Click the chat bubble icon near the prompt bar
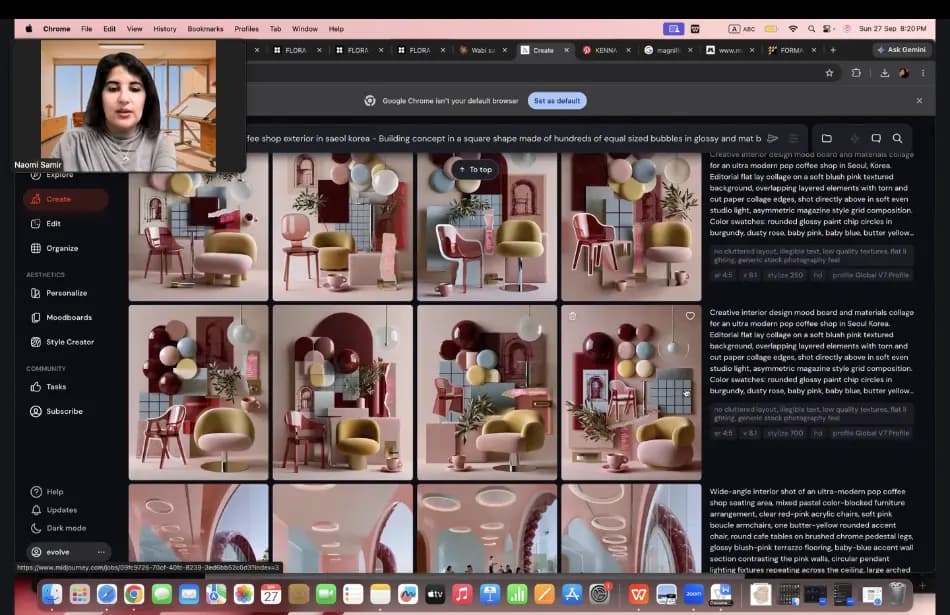The height and width of the screenshot is (615, 950). click(x=875, y=138)
